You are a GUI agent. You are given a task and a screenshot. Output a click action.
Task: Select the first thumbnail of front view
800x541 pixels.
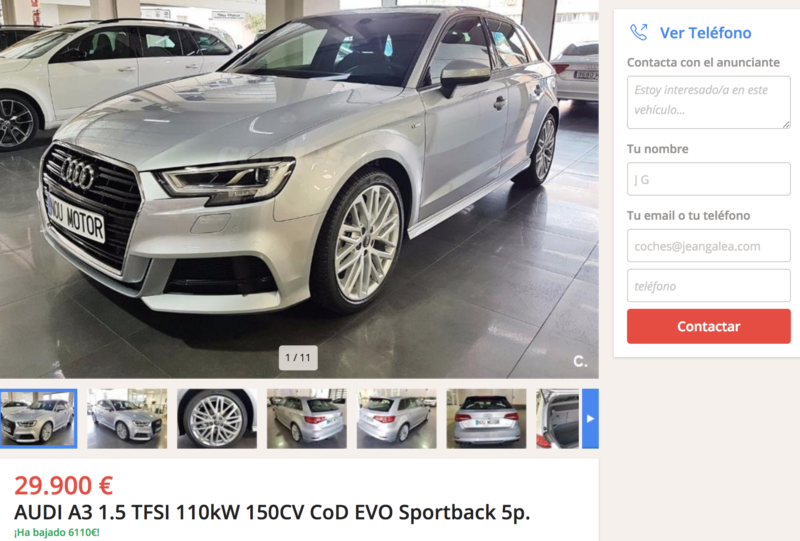click(x=38, y=419)
